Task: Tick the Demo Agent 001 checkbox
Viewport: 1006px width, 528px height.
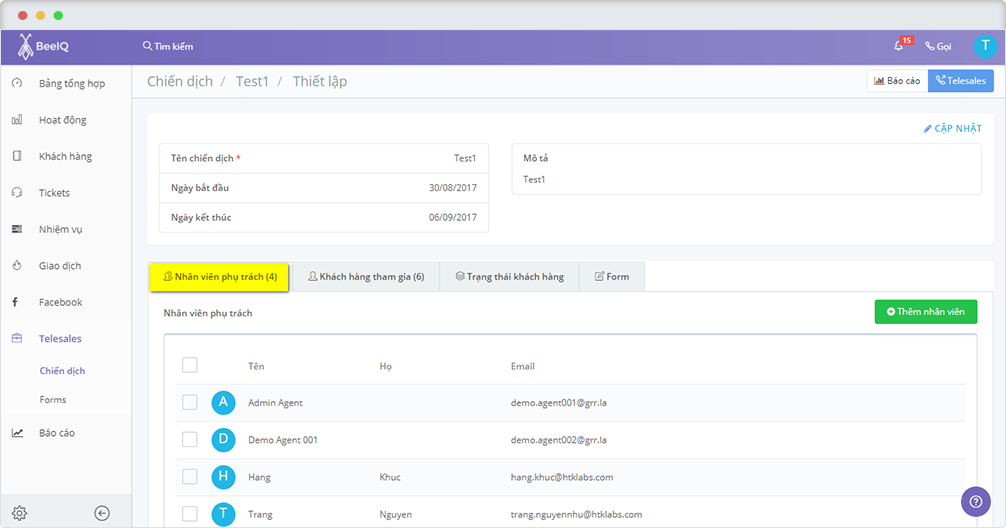Action: [190, 439]
